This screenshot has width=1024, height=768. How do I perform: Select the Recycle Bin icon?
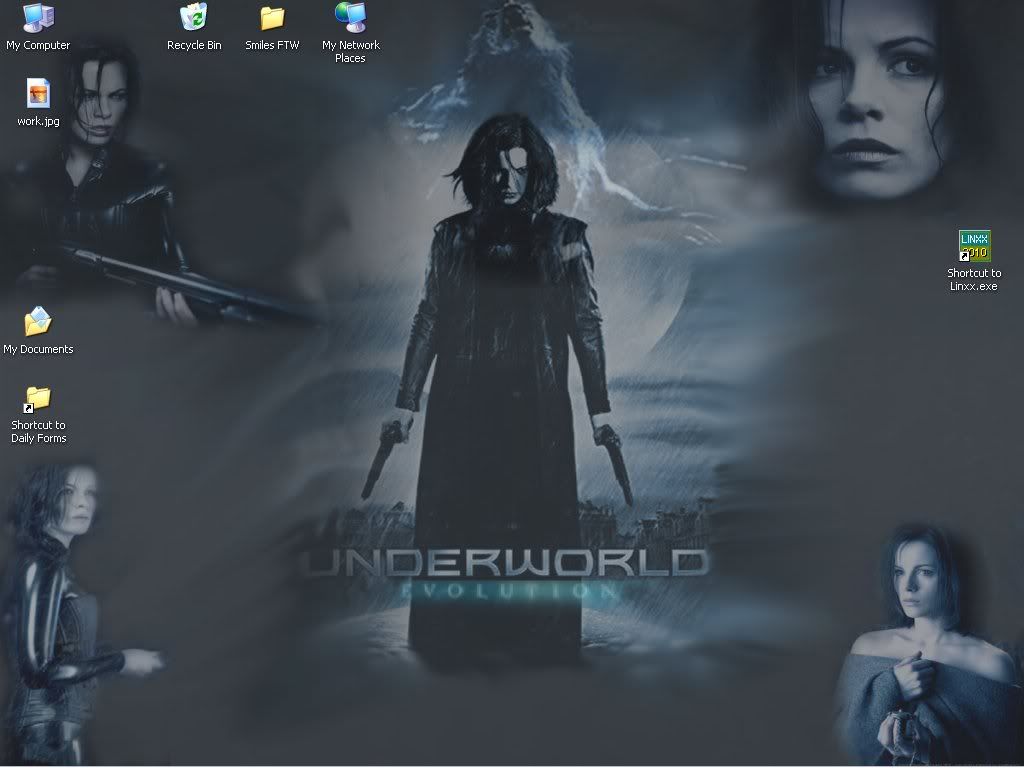194,18
